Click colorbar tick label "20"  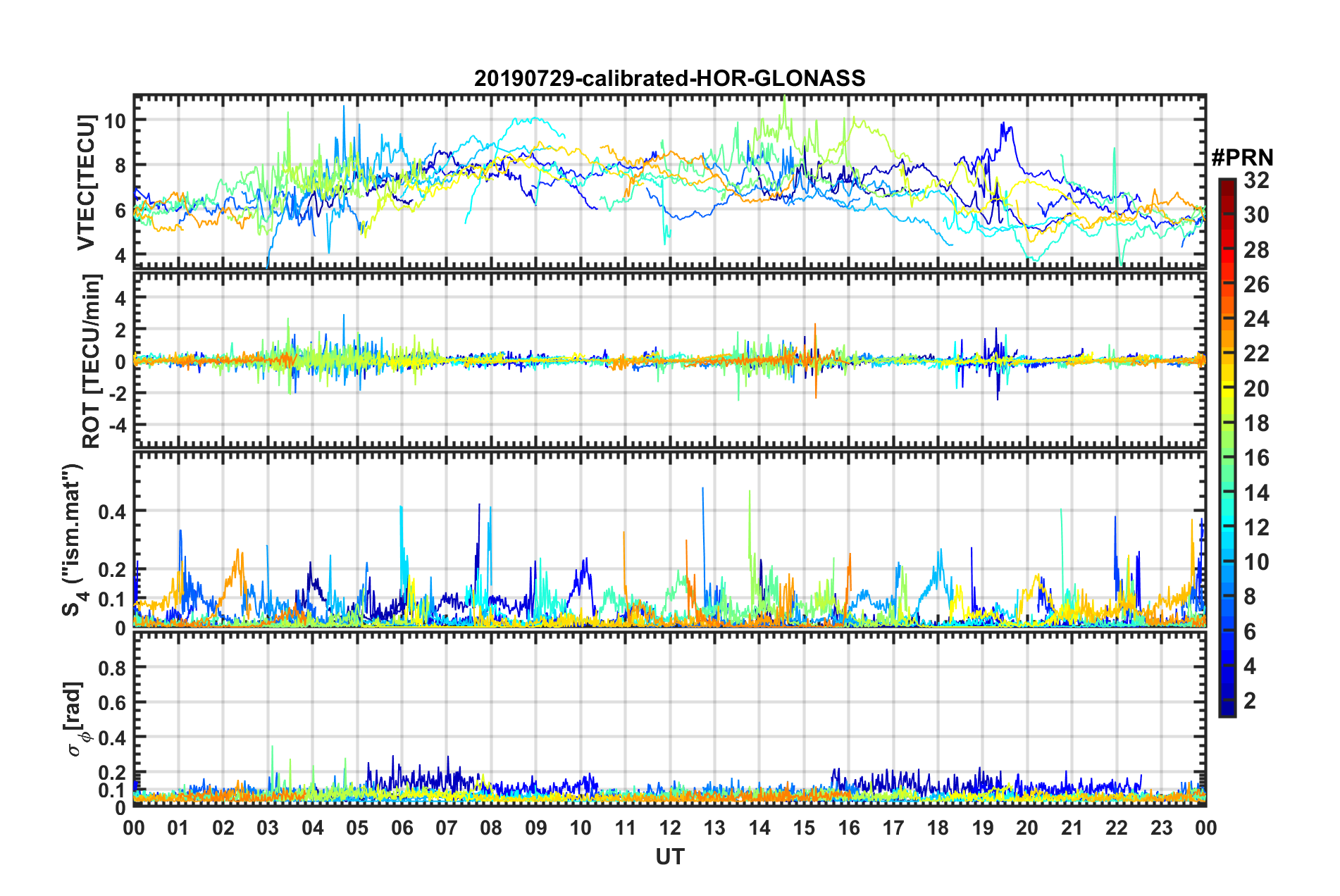click(1256, 389)
